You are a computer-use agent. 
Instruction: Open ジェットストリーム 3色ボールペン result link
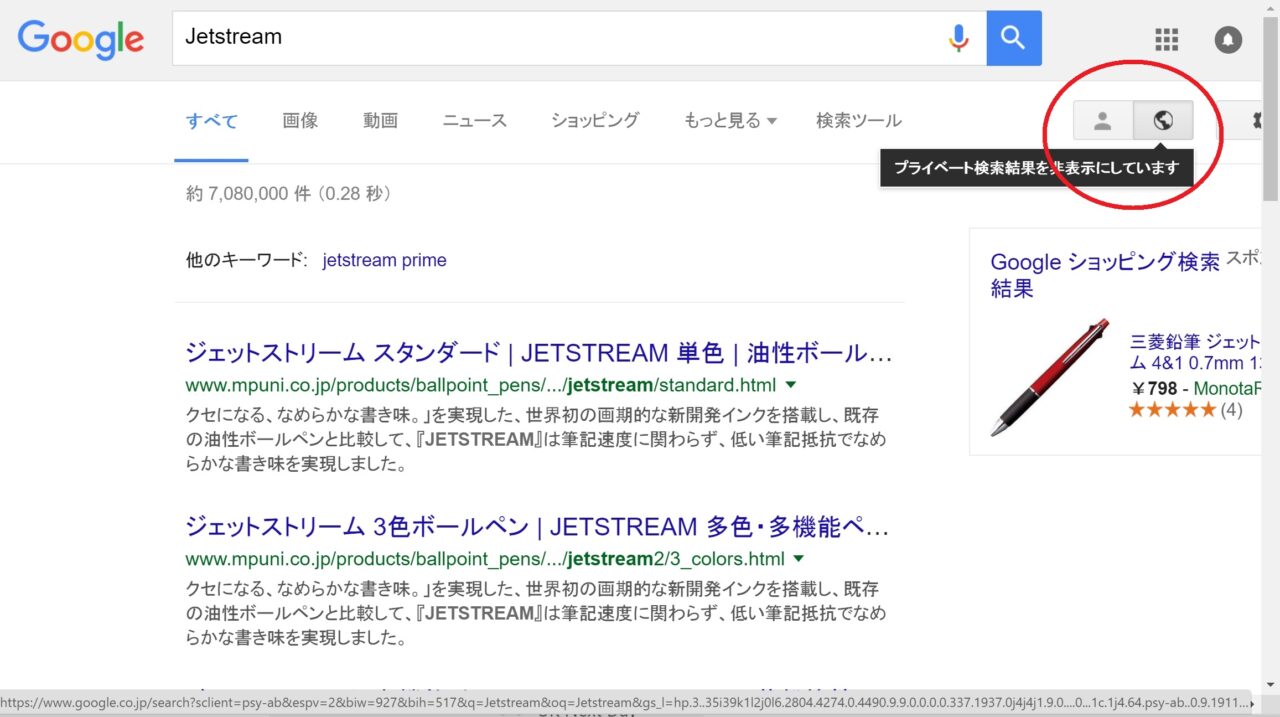click(536, 527)
